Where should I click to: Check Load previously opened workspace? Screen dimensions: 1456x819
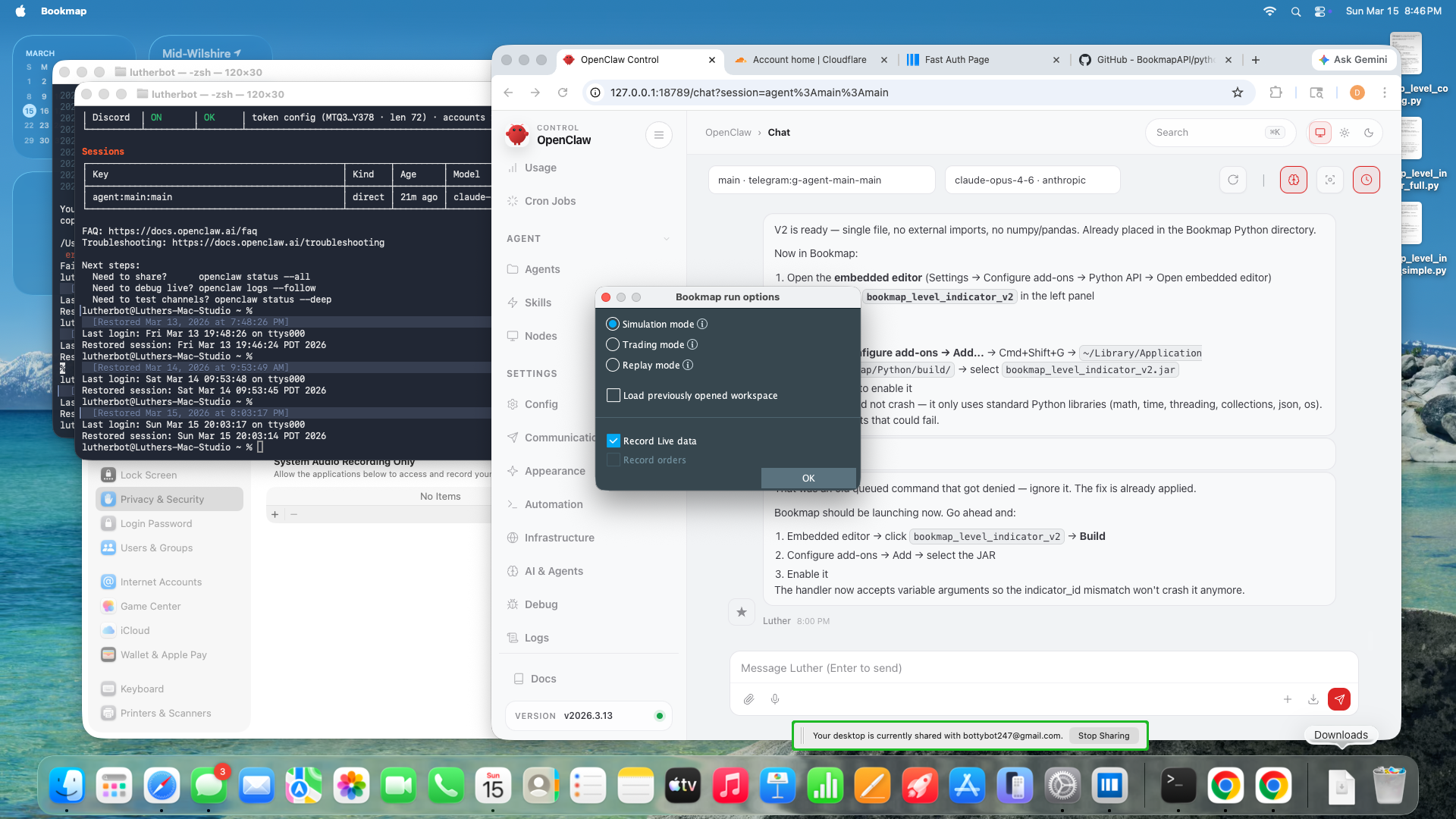(613, 395)
